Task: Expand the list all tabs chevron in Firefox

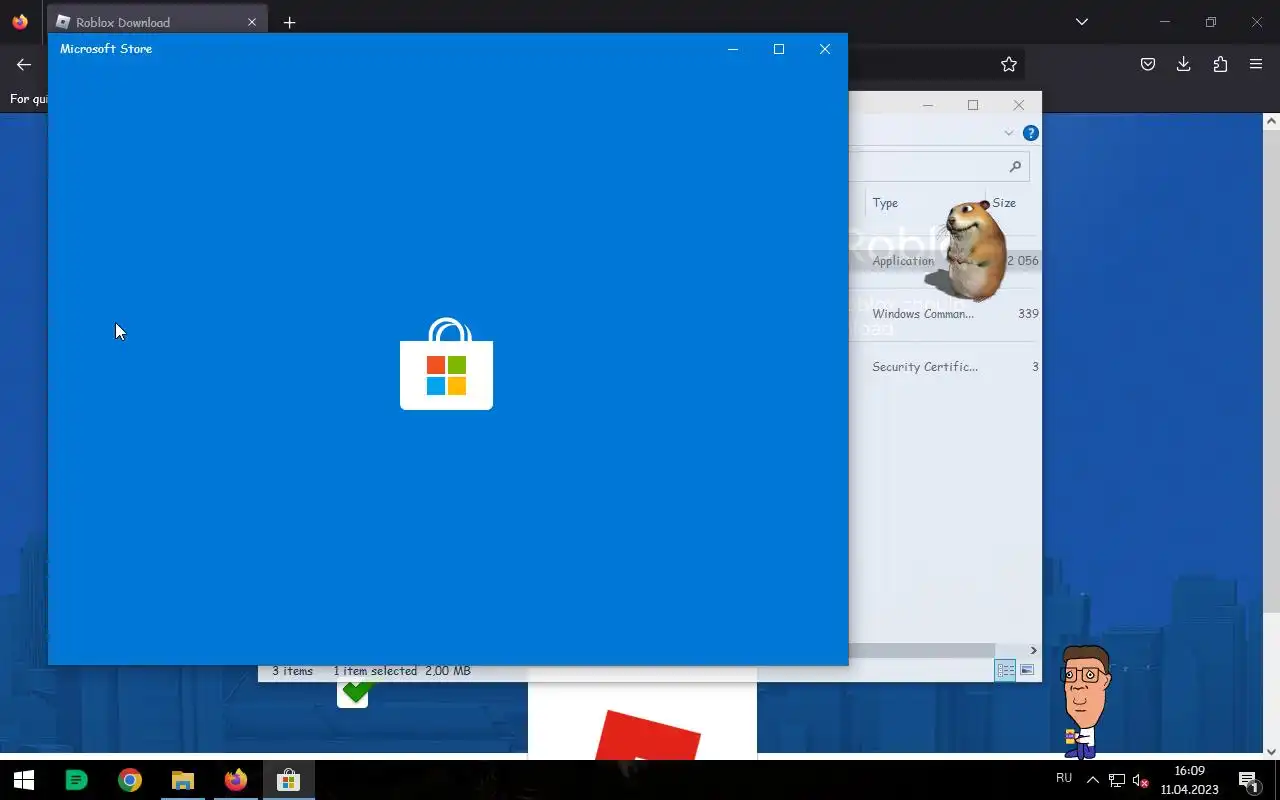Action: tap(1081, 22)
